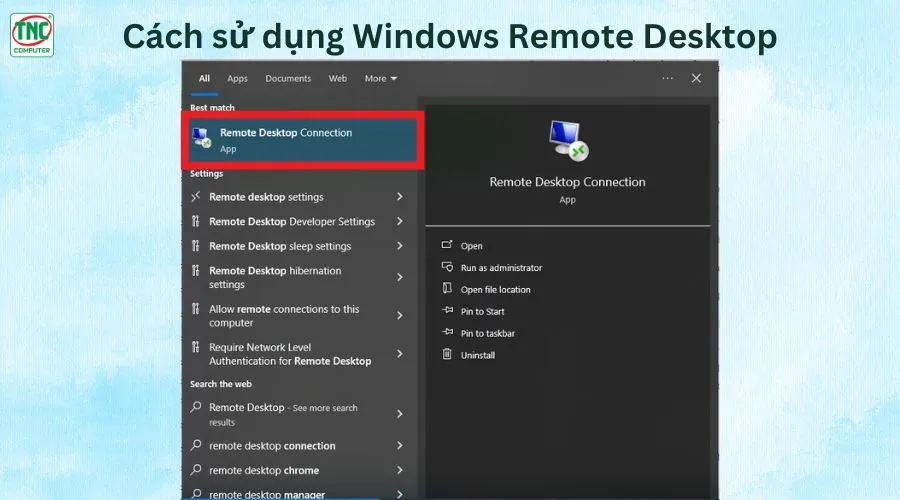Close the search panel with X

pos(696,78)
